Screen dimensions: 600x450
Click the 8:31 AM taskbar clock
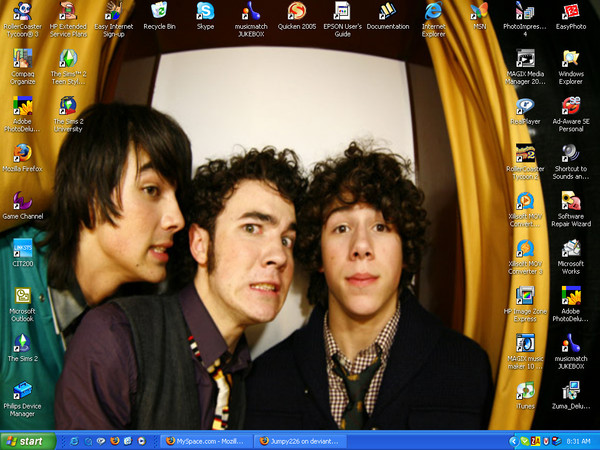point(579,442)
